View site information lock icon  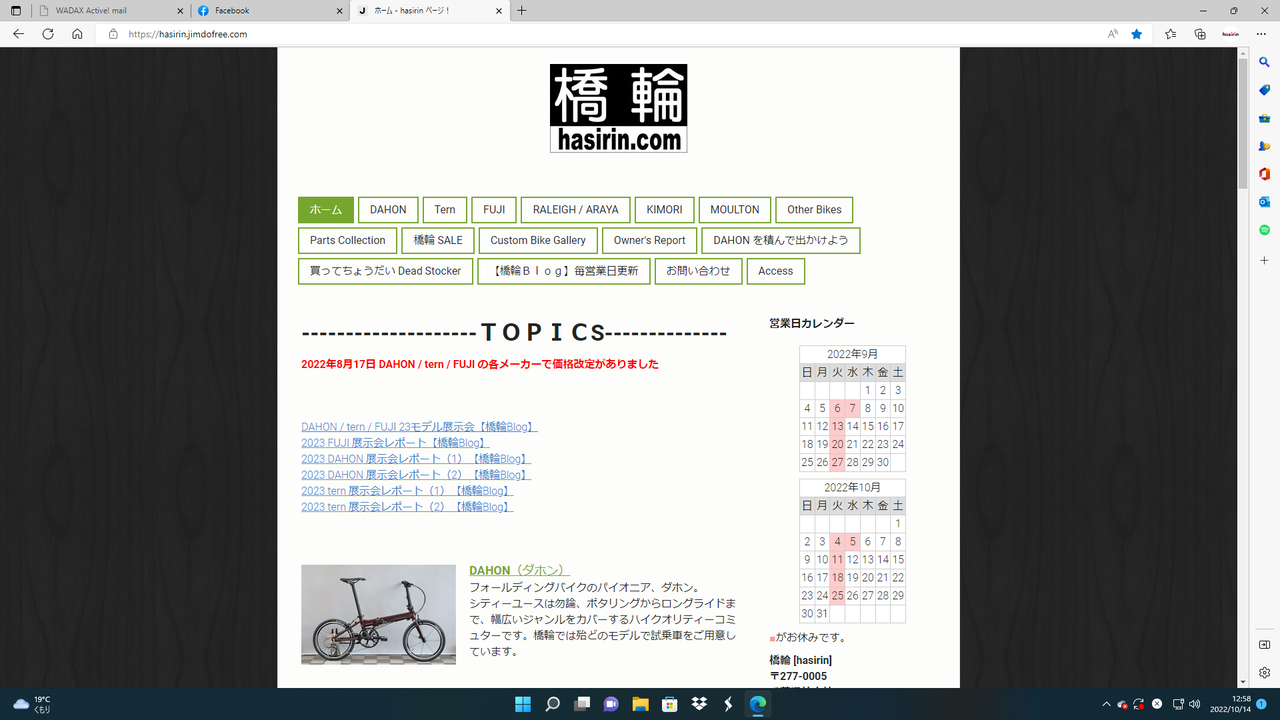click(x=113, y=34)
